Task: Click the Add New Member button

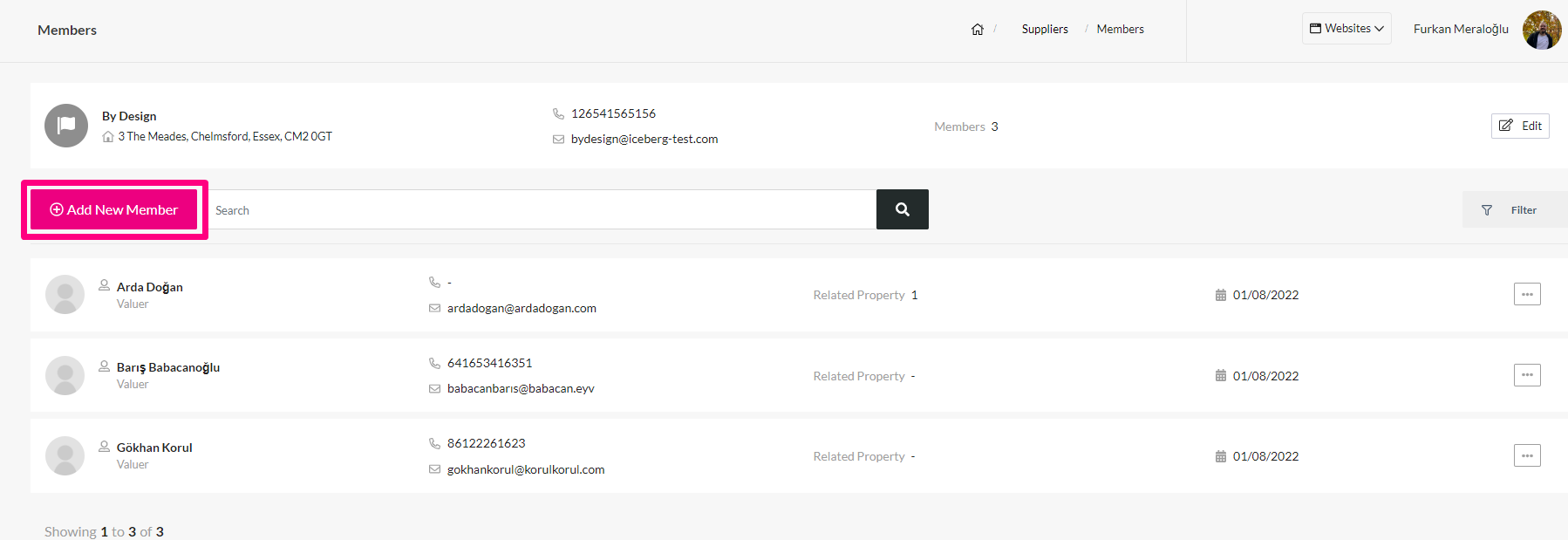Action: coord(114,209)
